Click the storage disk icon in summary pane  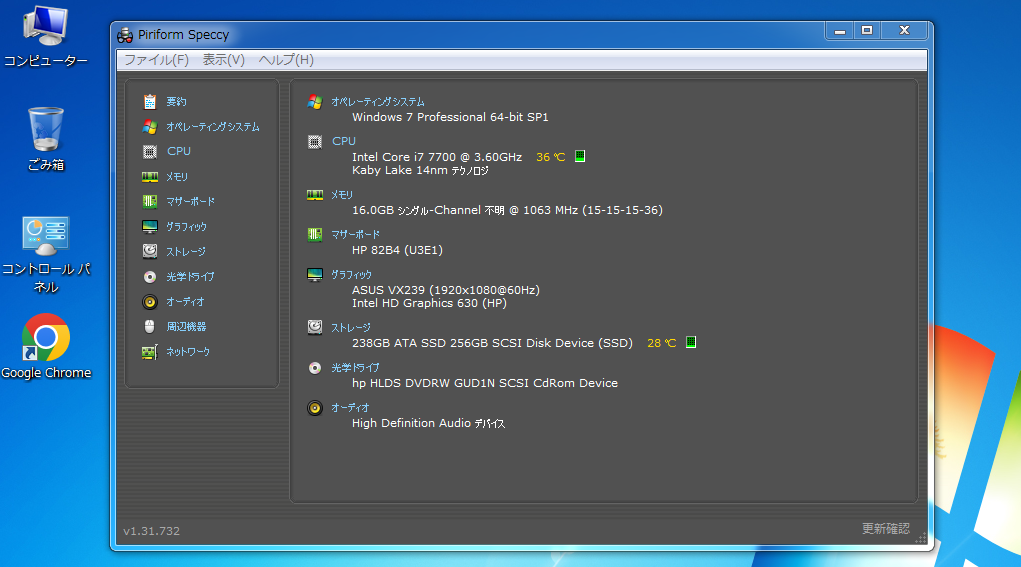pyautogui.click(x=315, y=327)
